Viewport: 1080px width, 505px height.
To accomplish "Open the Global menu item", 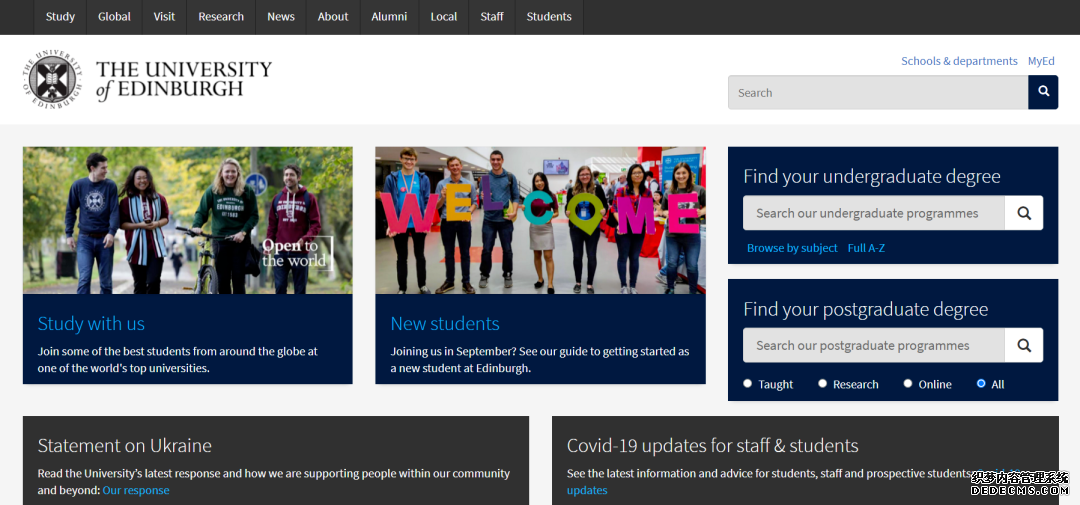I will 114,17.
